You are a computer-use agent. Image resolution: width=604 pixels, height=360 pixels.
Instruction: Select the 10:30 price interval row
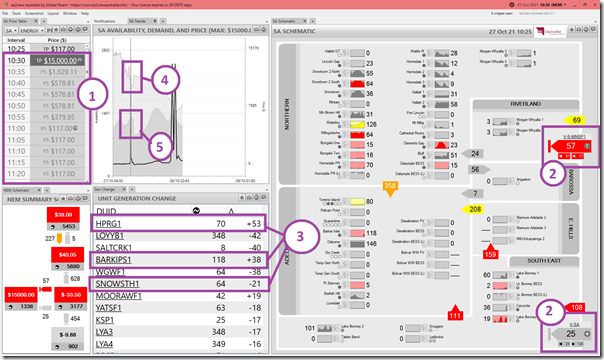pos(45,60)
